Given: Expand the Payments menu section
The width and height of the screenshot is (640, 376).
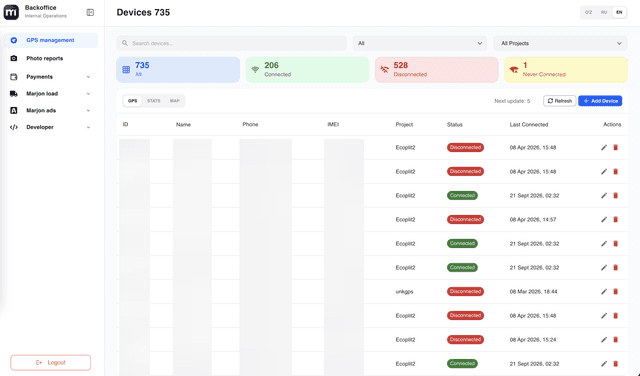Looking at the screenshot, I should 51,77.
